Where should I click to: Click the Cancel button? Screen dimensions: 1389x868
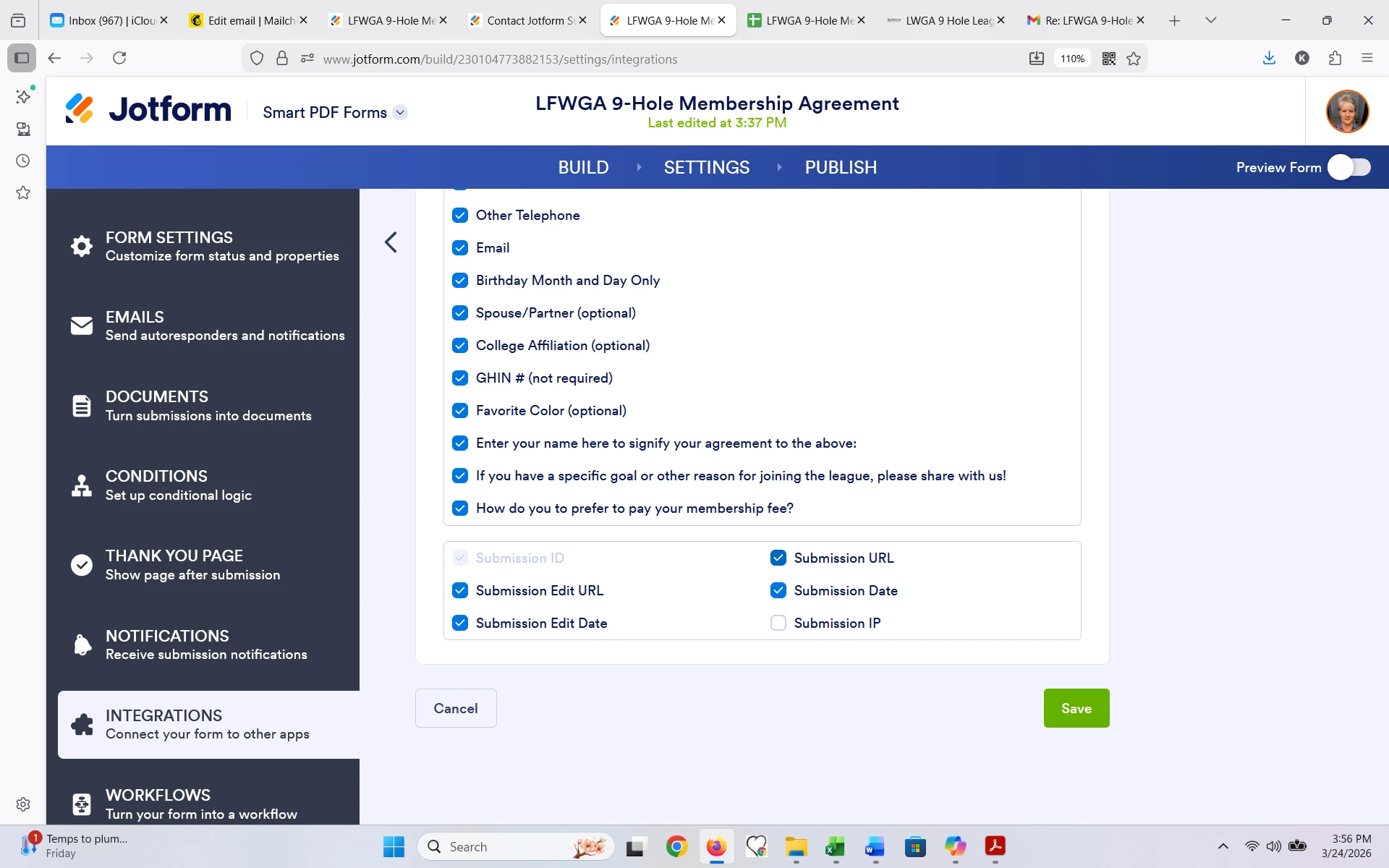pos(455,708)
